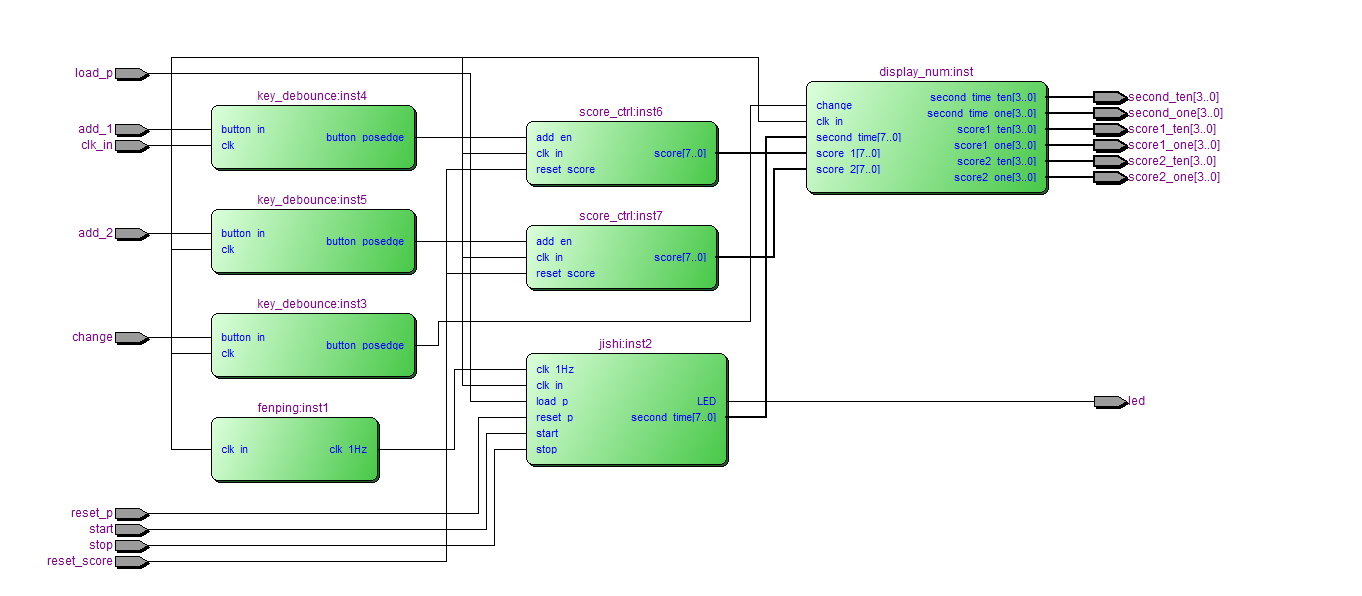The image size is (1362, 596).
Task: Select the stop input pin
Action: coord(132,546)
